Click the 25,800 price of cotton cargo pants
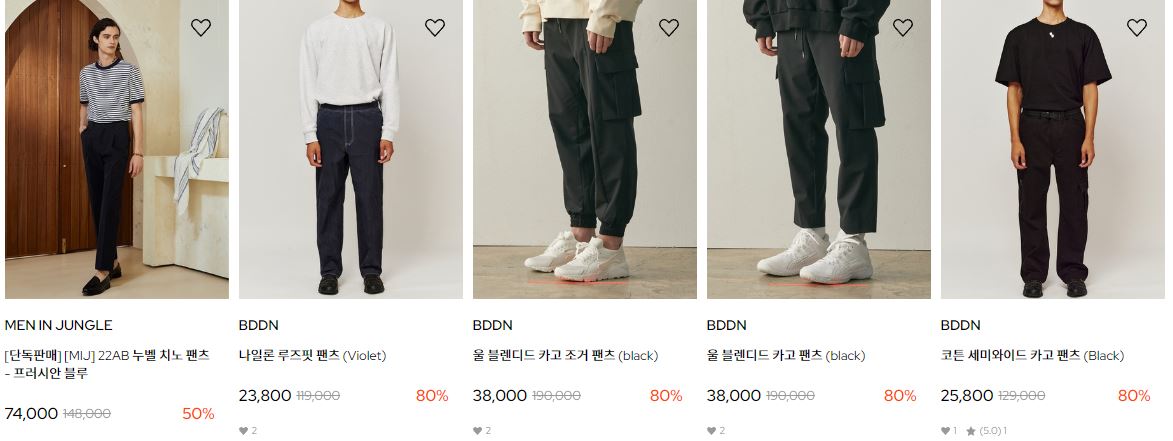1173x441 pixels. click(967, 396)
